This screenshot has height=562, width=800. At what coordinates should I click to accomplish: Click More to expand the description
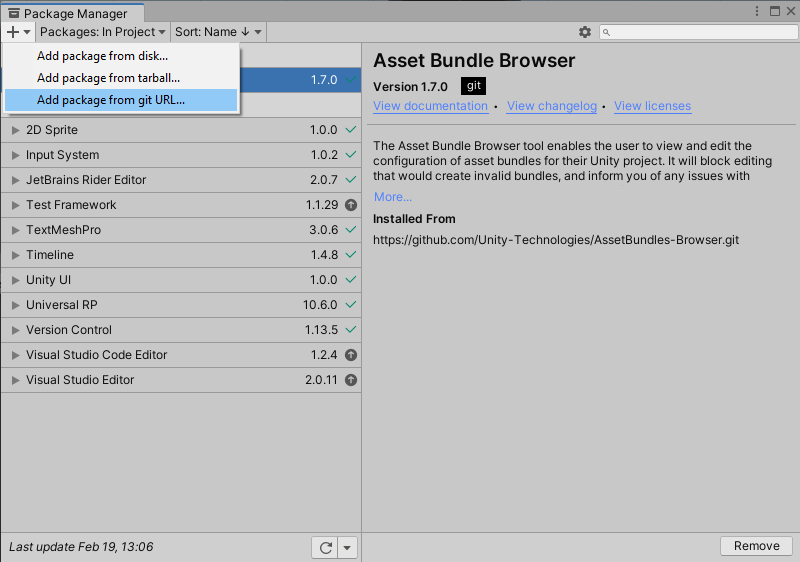(x=393, y=197)
